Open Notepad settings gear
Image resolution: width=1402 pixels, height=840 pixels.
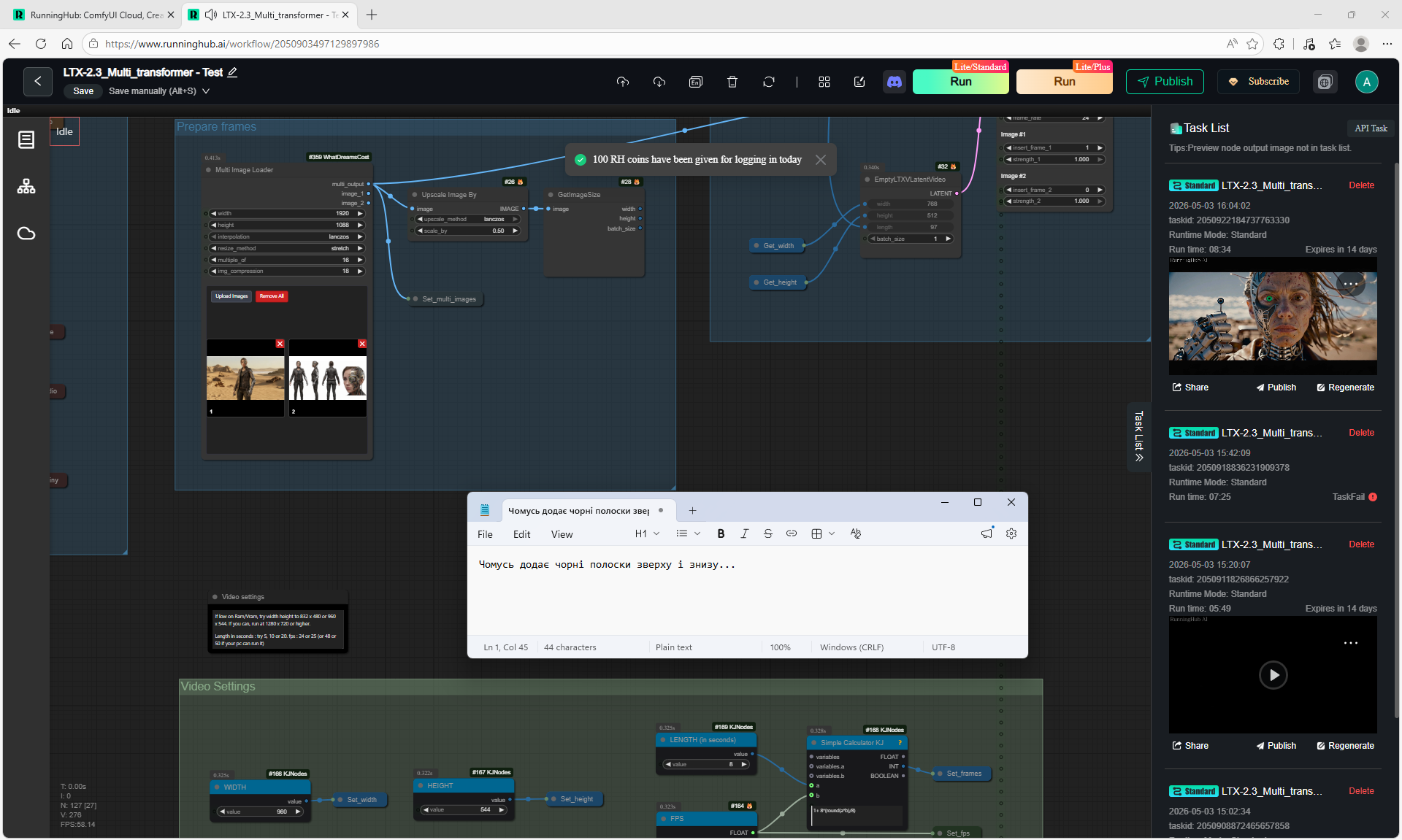tap(1011, 533)
